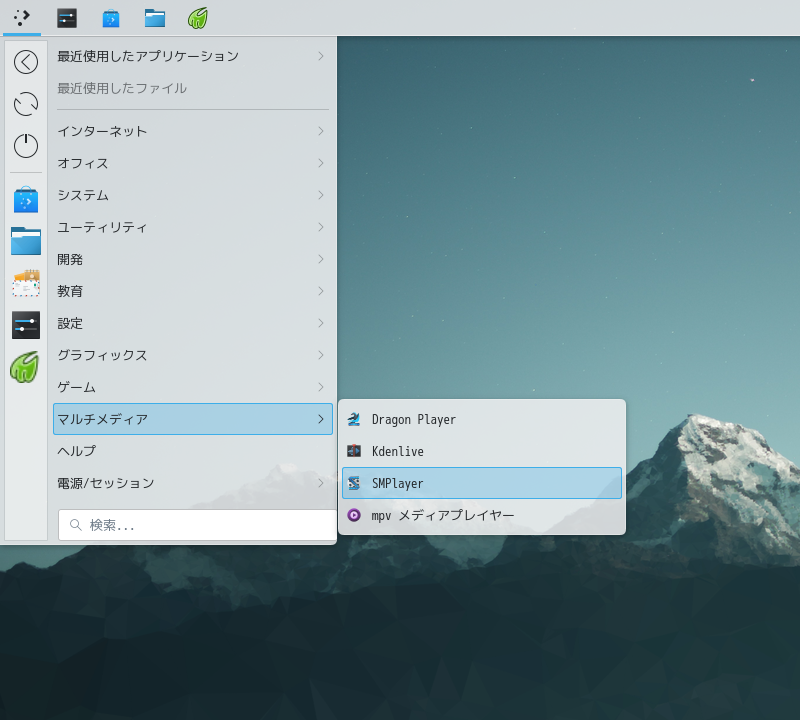Click the Dragon Player icon
The width and height of the screenshot is (800, 720).
pos(354,419)
